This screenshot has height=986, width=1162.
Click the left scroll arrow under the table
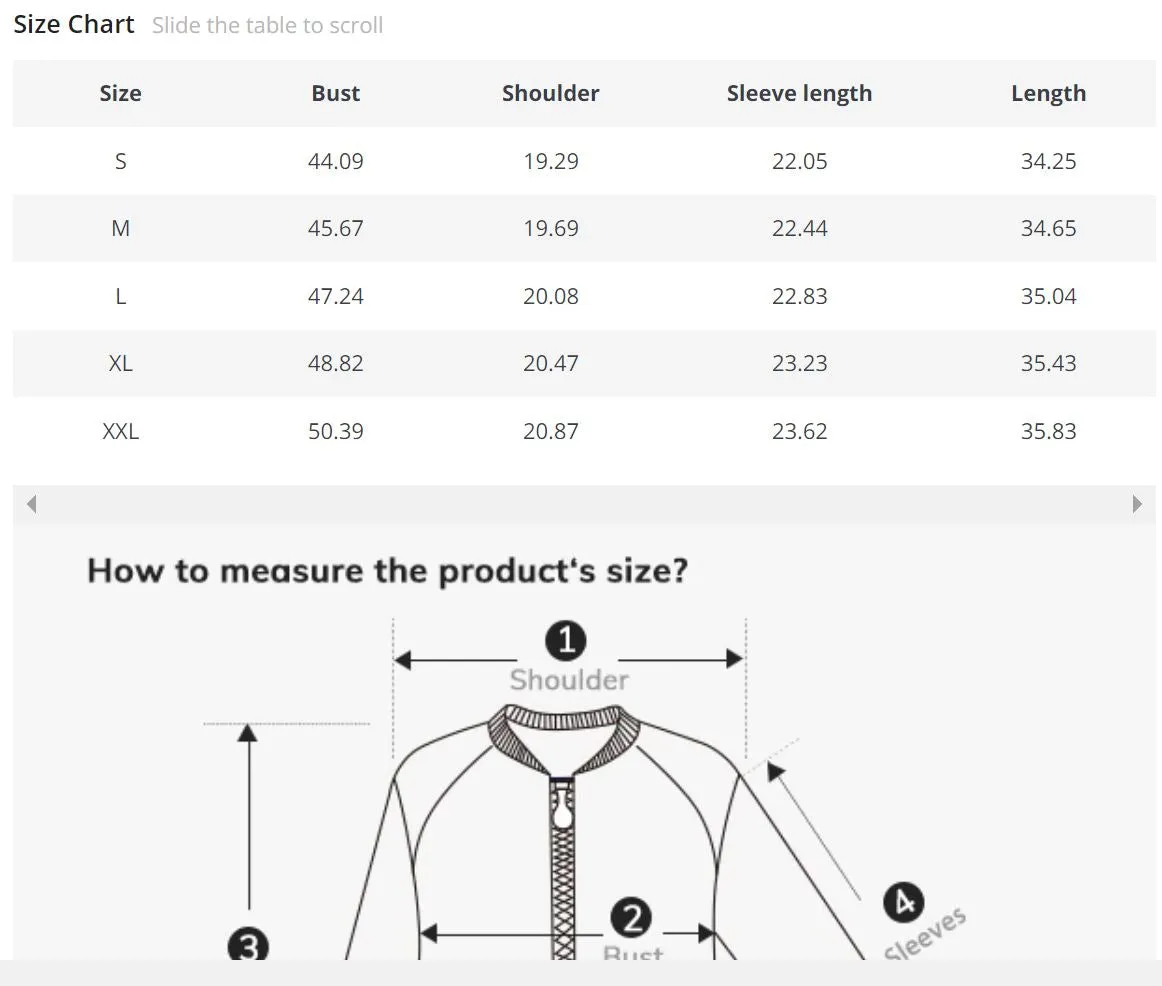[x=31, y=504]
